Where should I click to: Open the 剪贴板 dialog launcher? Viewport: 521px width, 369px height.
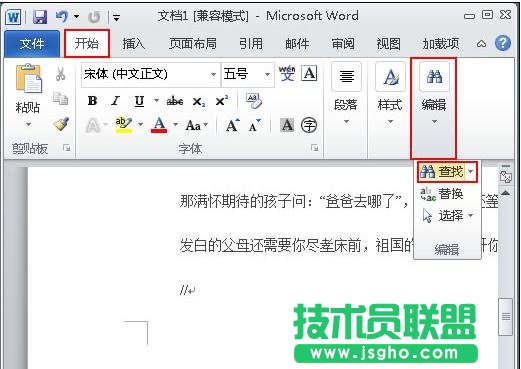pos(67,148)
